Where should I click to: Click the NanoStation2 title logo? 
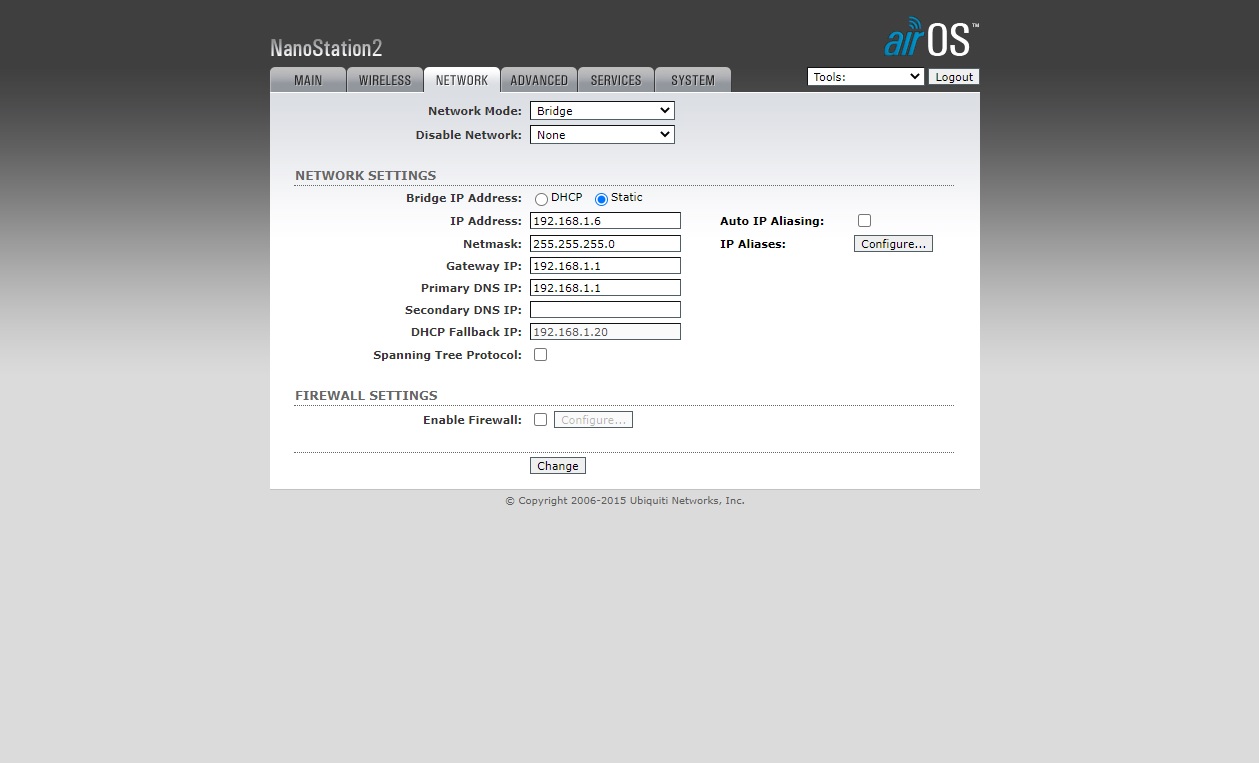tap(326, 48)
